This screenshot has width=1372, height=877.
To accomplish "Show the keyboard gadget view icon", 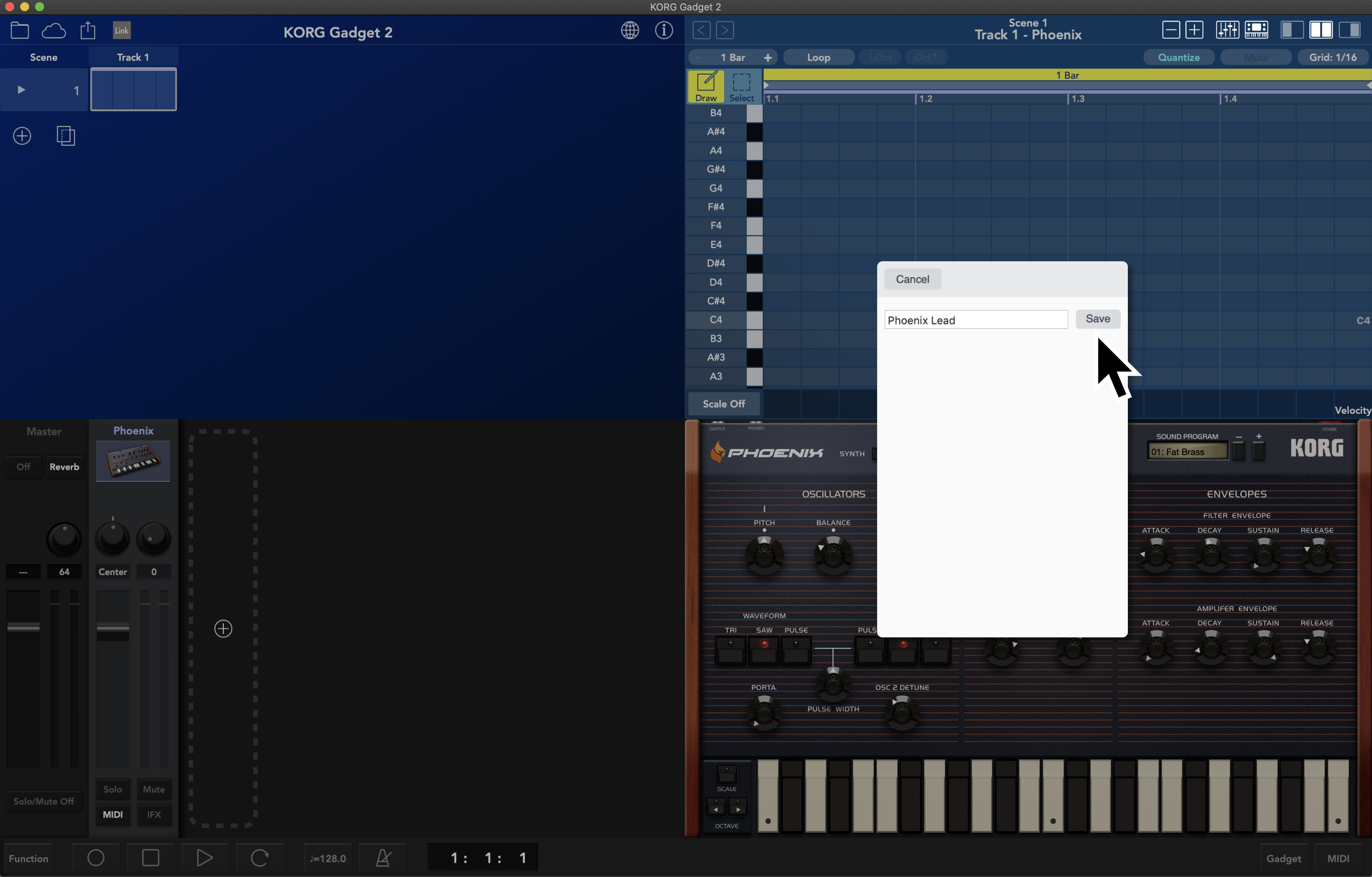I will pyautogui.click(x=1256, y=29).
